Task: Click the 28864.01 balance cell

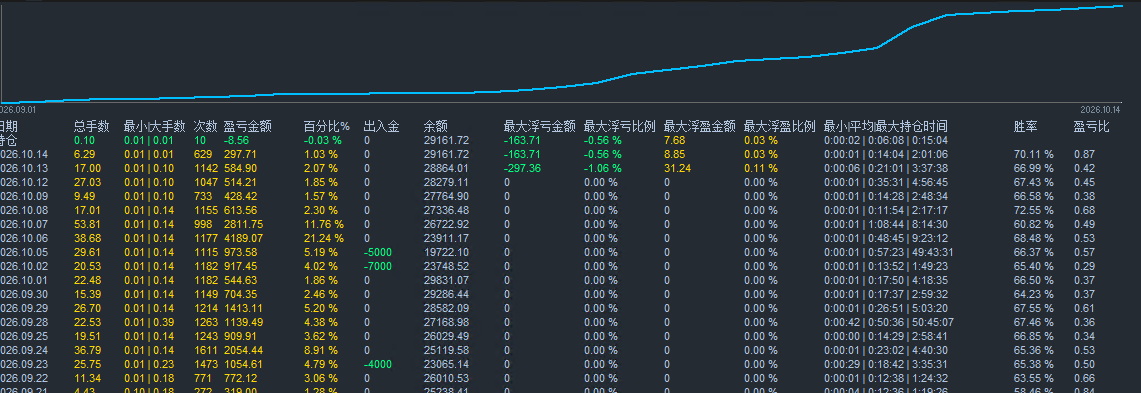Action: coord(446,168)
